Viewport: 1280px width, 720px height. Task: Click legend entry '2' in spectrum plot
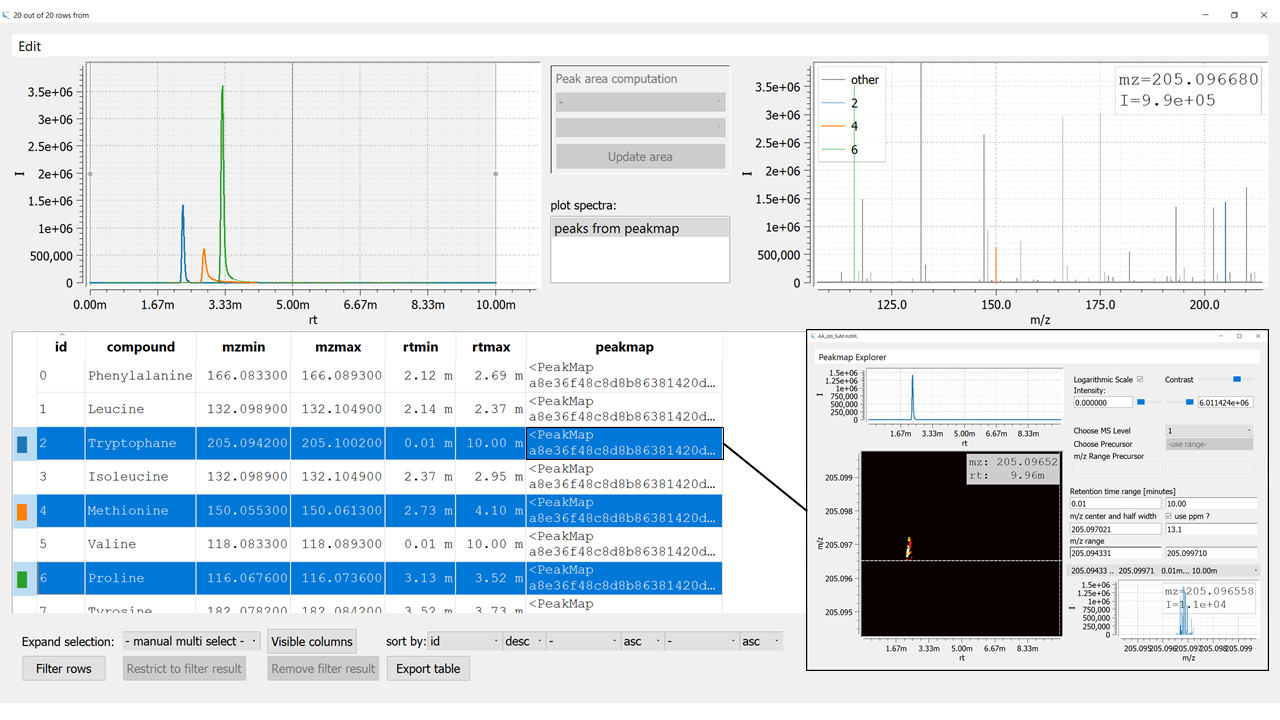840,103
